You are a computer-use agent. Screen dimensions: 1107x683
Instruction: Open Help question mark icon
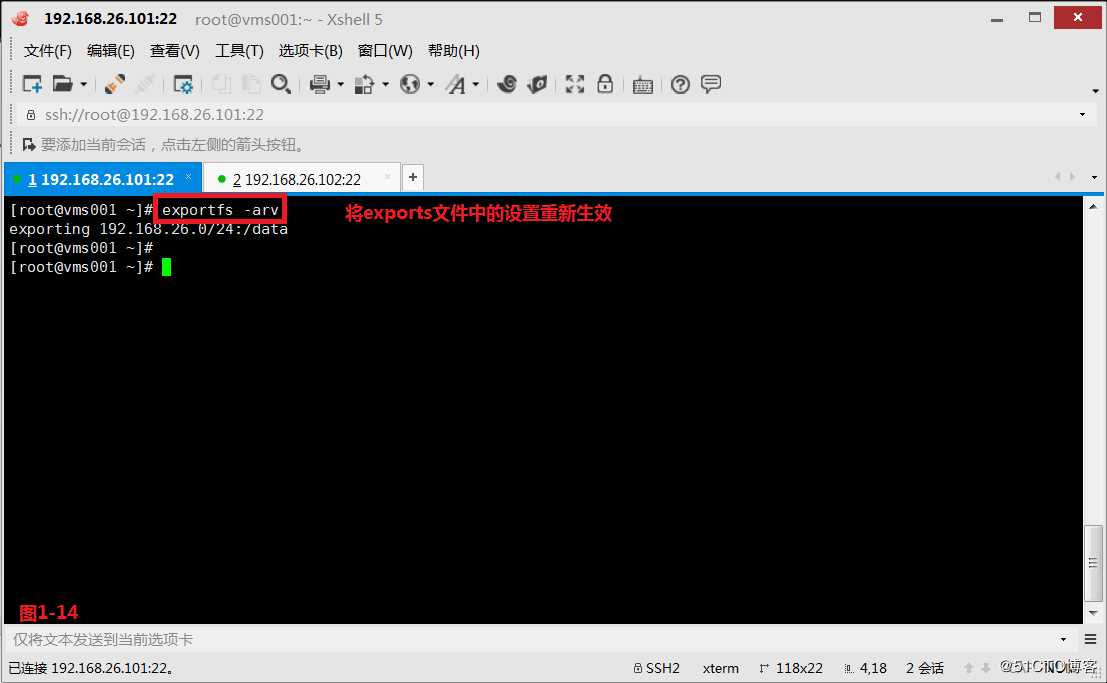coord(681,85)
